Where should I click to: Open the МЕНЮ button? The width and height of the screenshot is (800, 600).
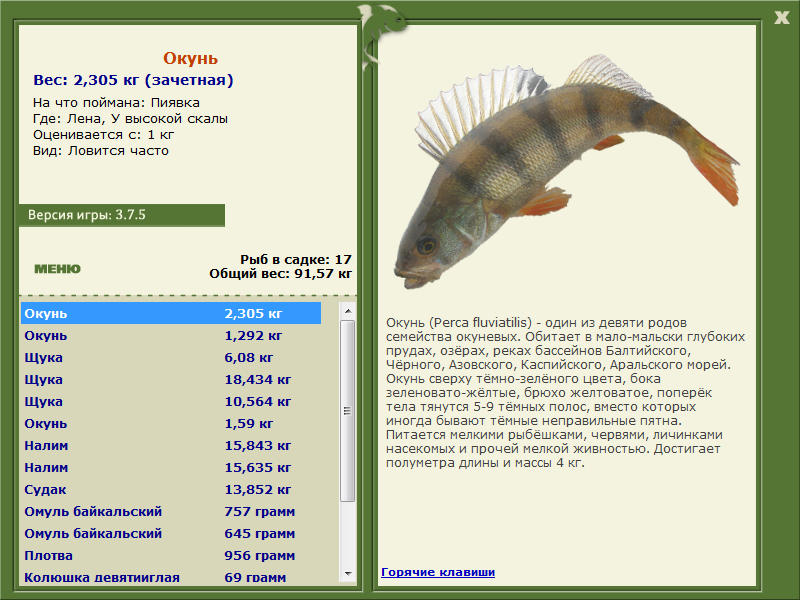(57, 269)
